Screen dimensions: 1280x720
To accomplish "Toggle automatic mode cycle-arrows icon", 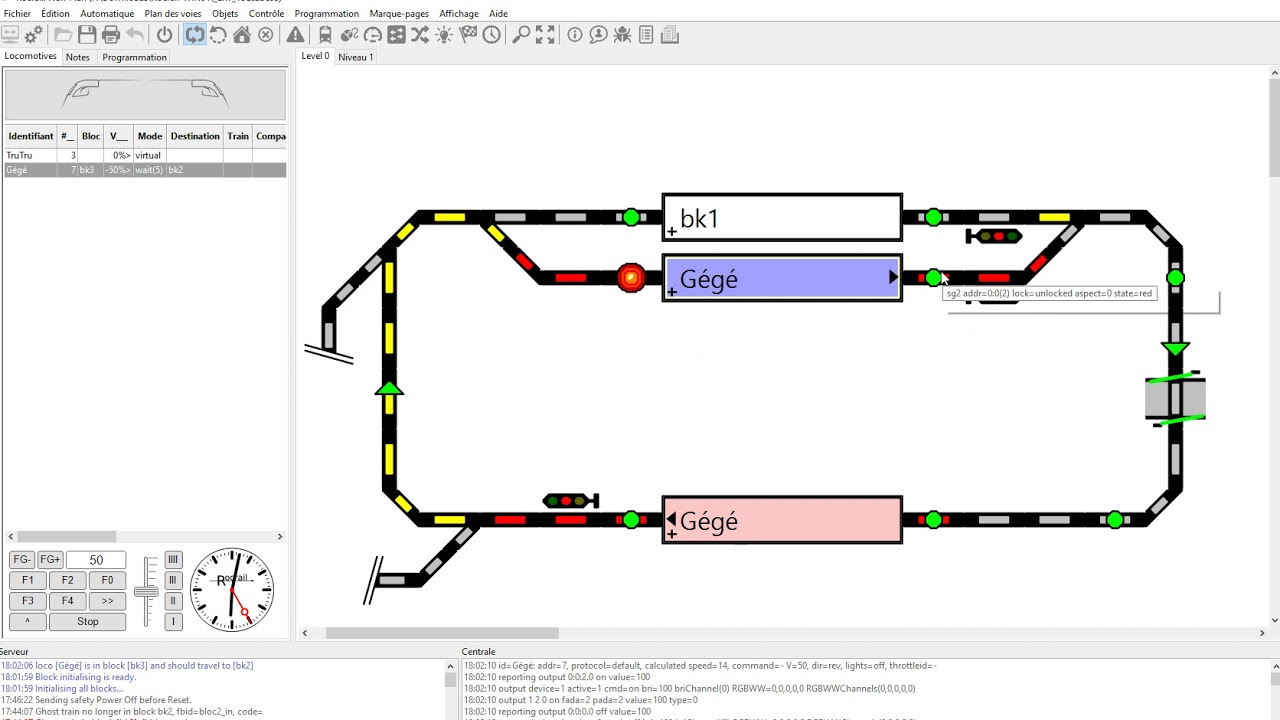I will tap(194, 35).
